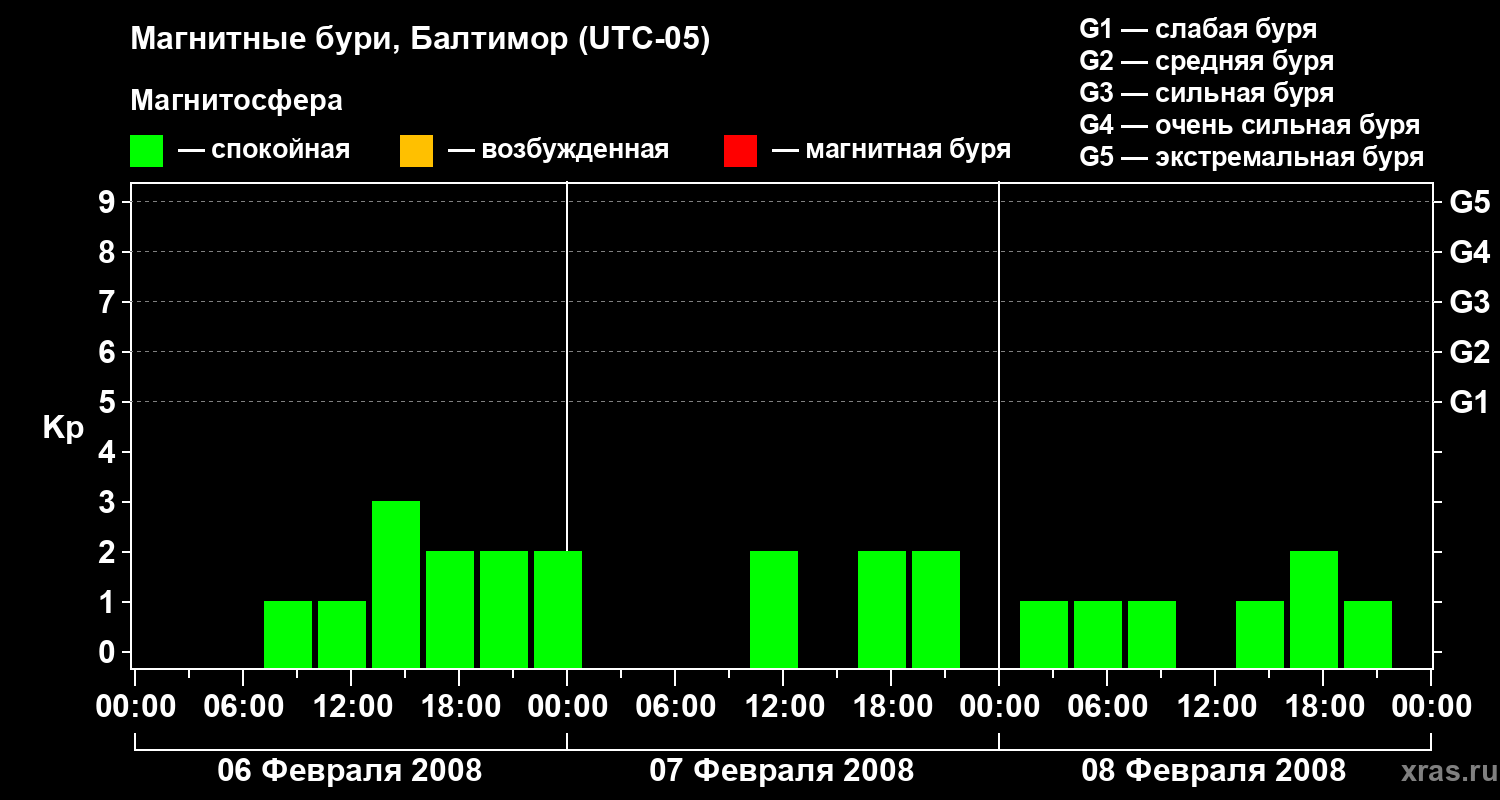
Task: Click the green 'спокойная' legend swatch
Action: coord(146,151)
